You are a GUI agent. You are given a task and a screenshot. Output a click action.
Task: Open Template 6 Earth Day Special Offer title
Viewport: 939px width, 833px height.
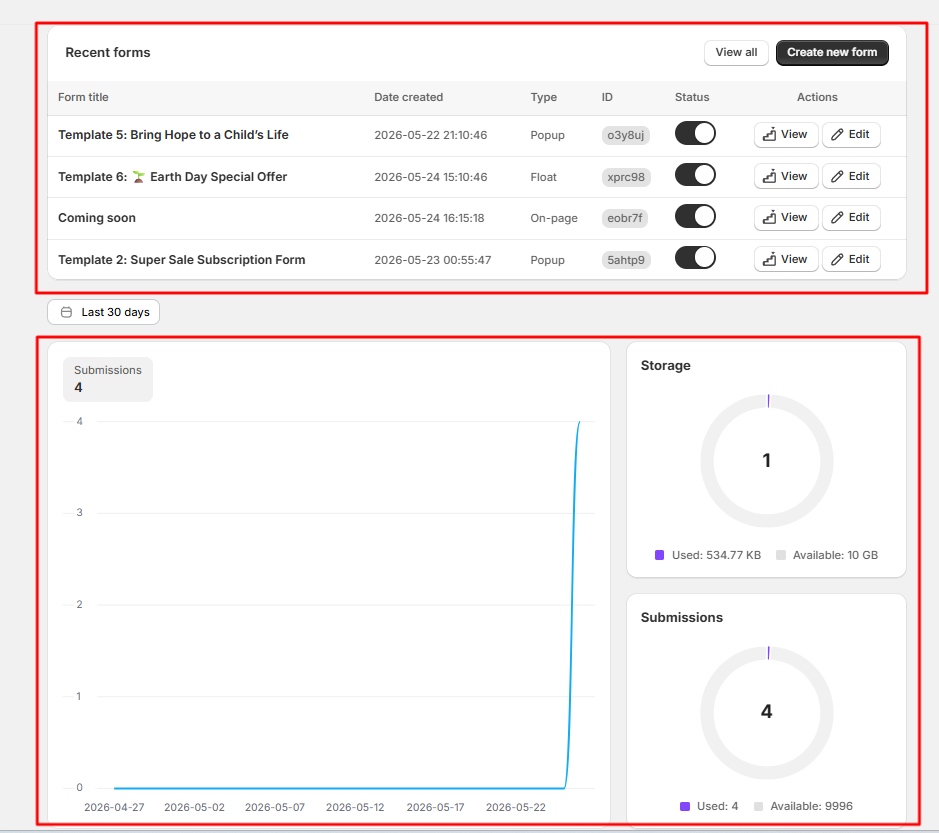click(x=172, y=177)
